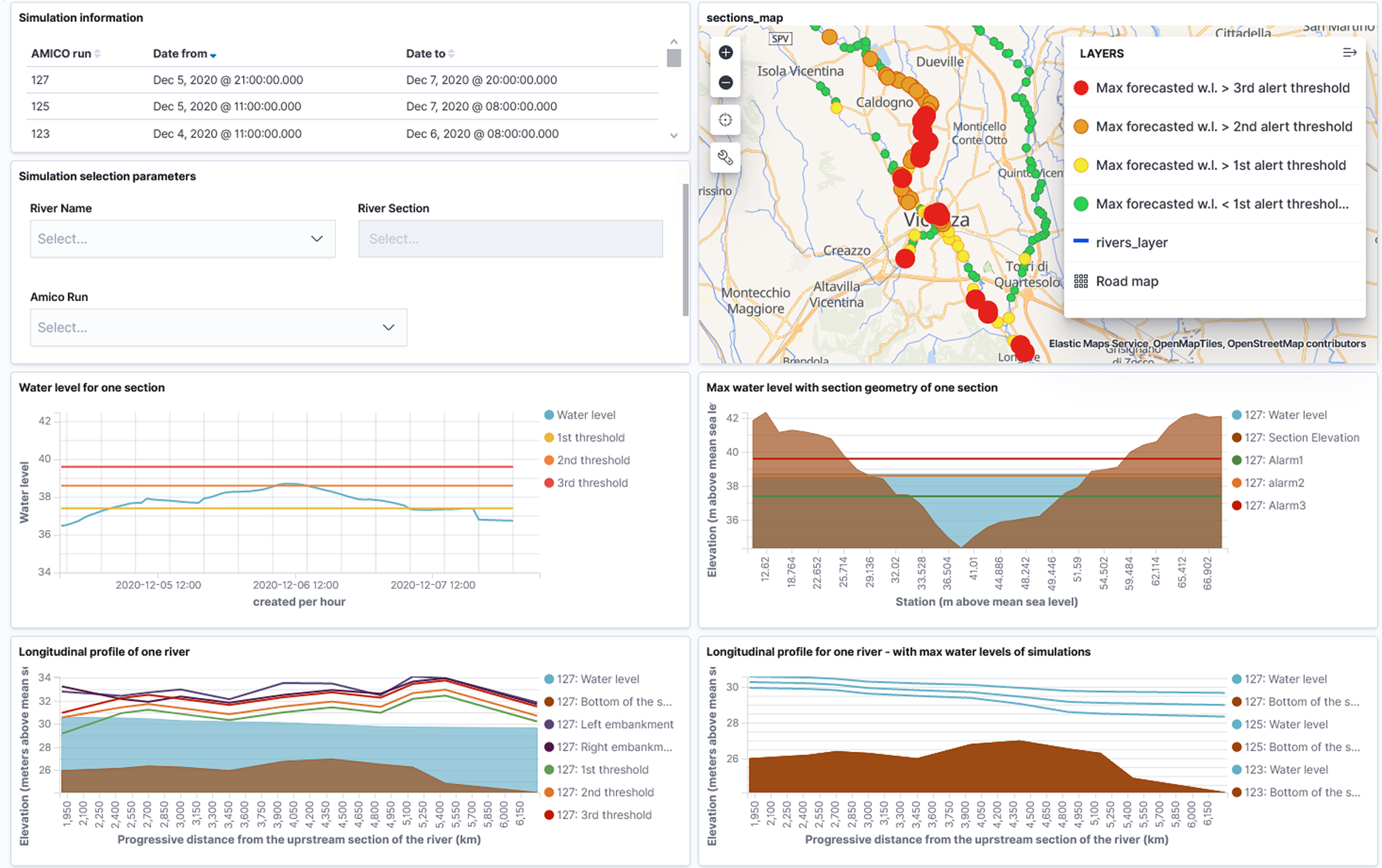The width and height of the screenshot is (1382, 868).
Task: Toggle 127: Right embankment legend item
Action: pos(608,747)
